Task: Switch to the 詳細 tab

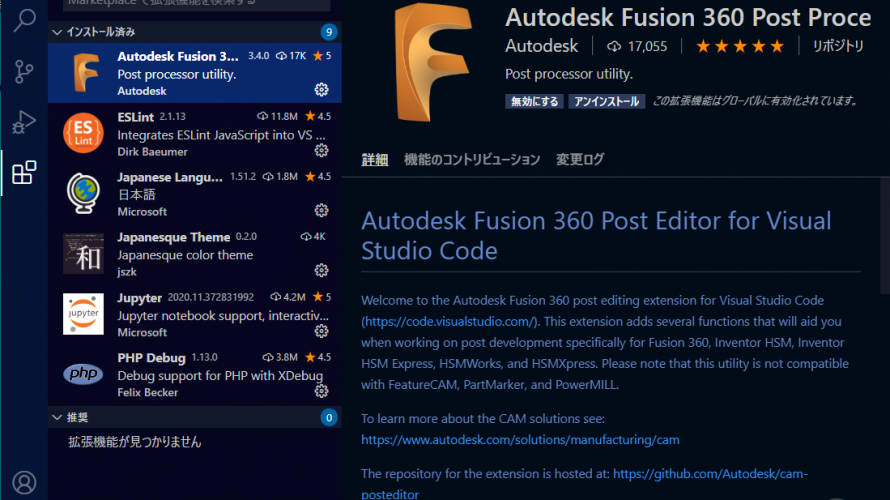Action: pyautogui.click(x=375, y=160)
